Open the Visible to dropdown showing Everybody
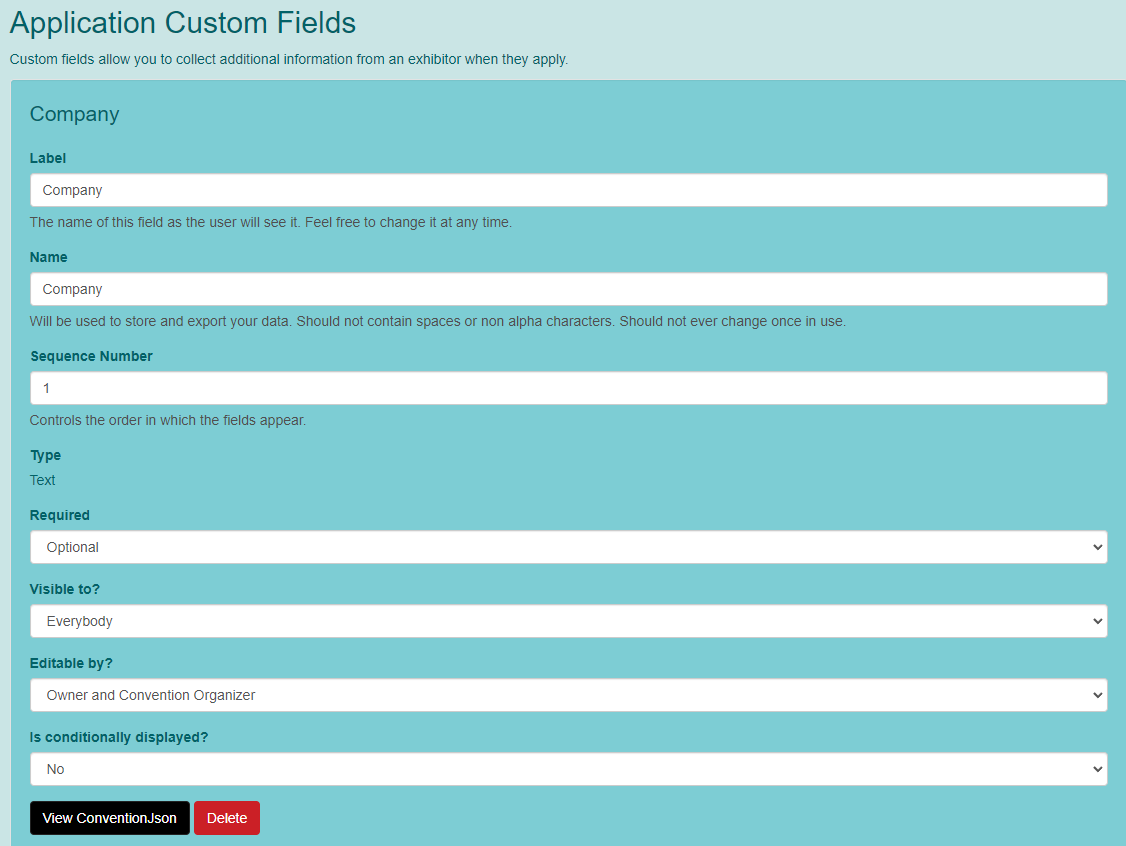The height and width of the screenshot is (846, 1126). tap(568, 621)
